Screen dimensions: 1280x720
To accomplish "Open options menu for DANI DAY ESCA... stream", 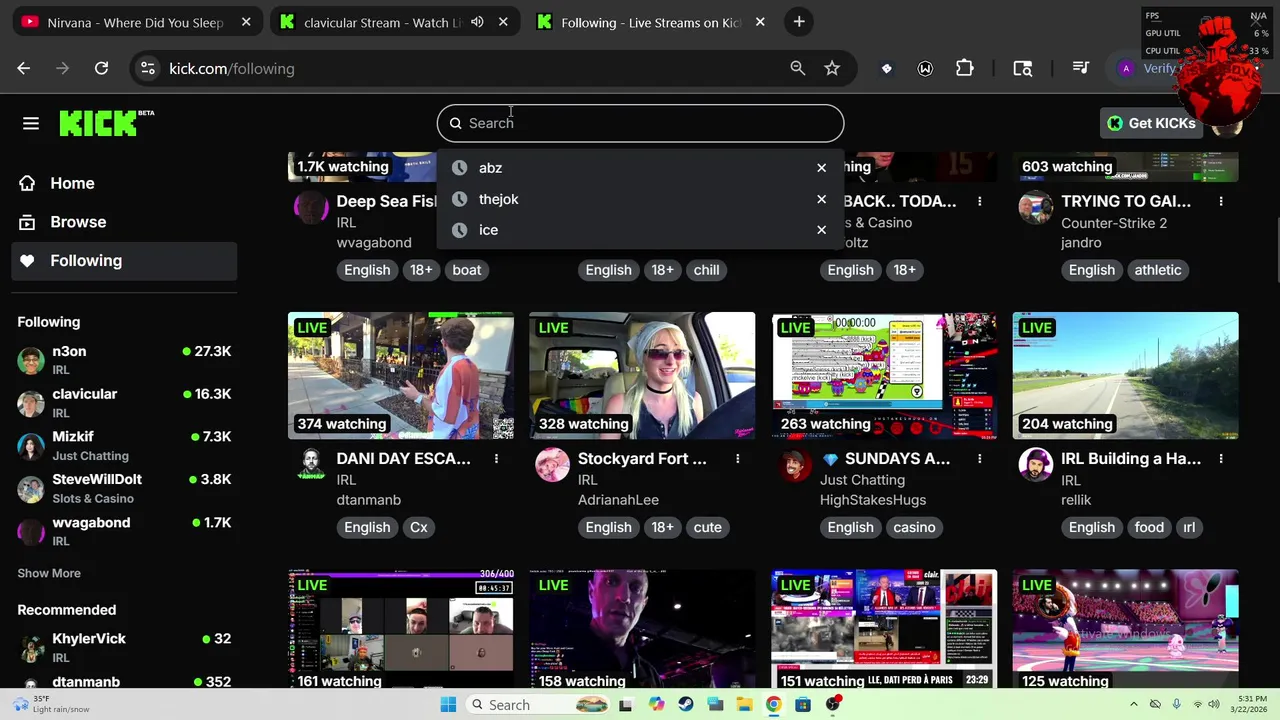I will [496, 459].
